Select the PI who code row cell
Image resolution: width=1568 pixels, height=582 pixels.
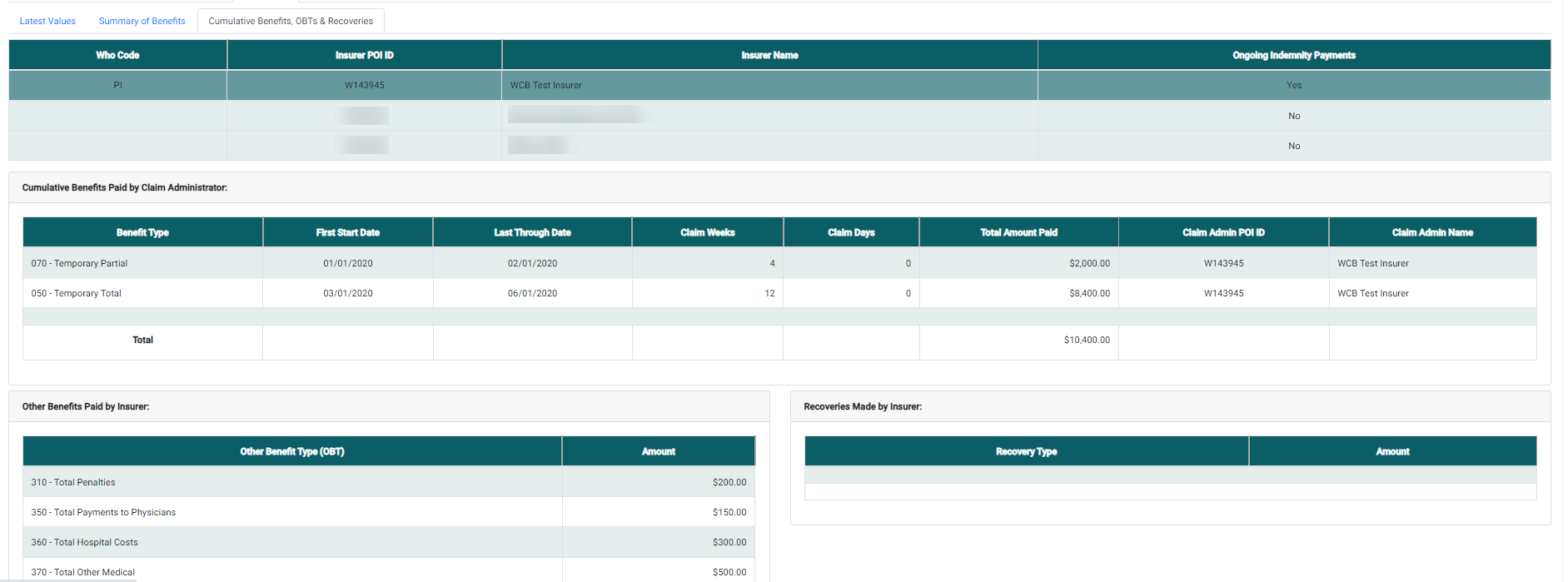tap(117, 85)
